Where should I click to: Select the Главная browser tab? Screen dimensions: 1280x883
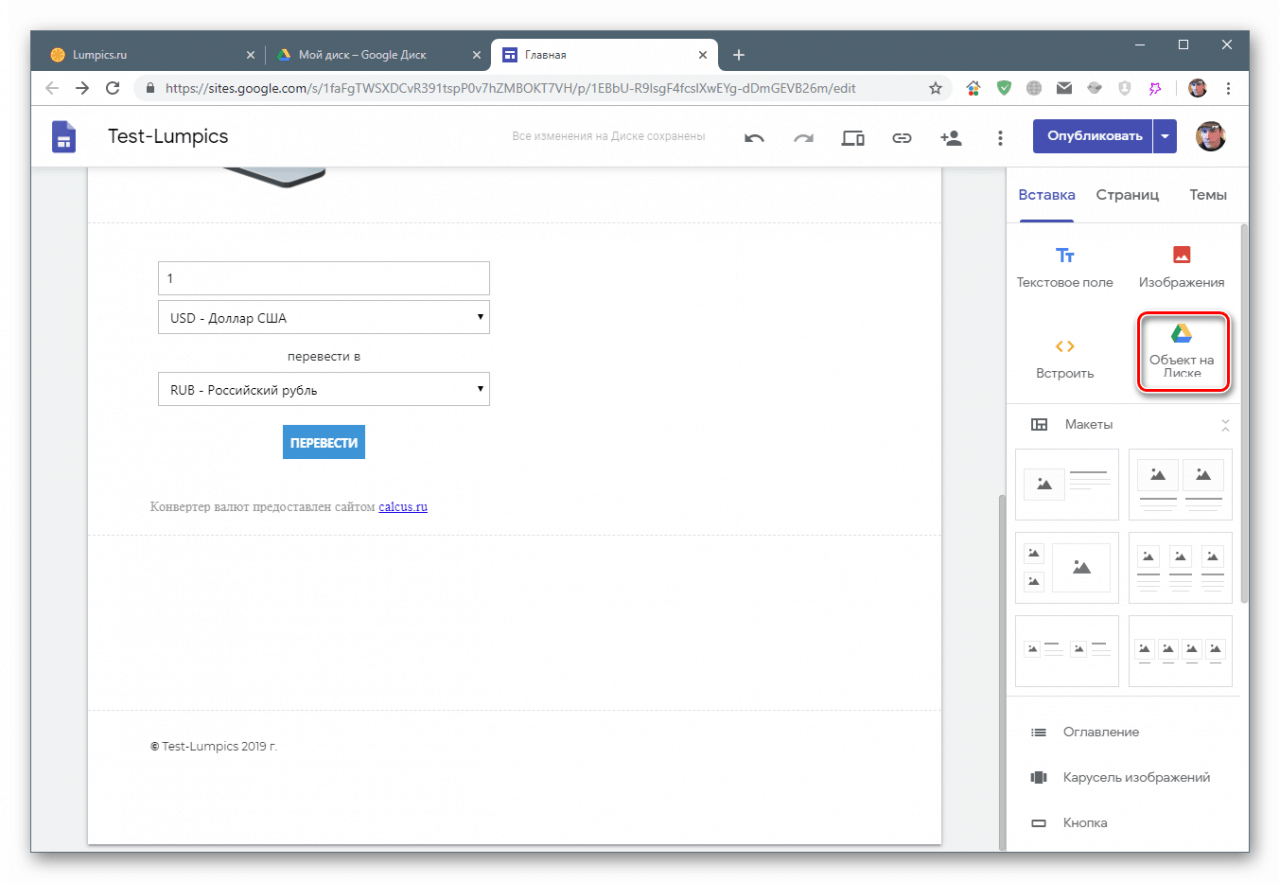(x=604, y=55)
